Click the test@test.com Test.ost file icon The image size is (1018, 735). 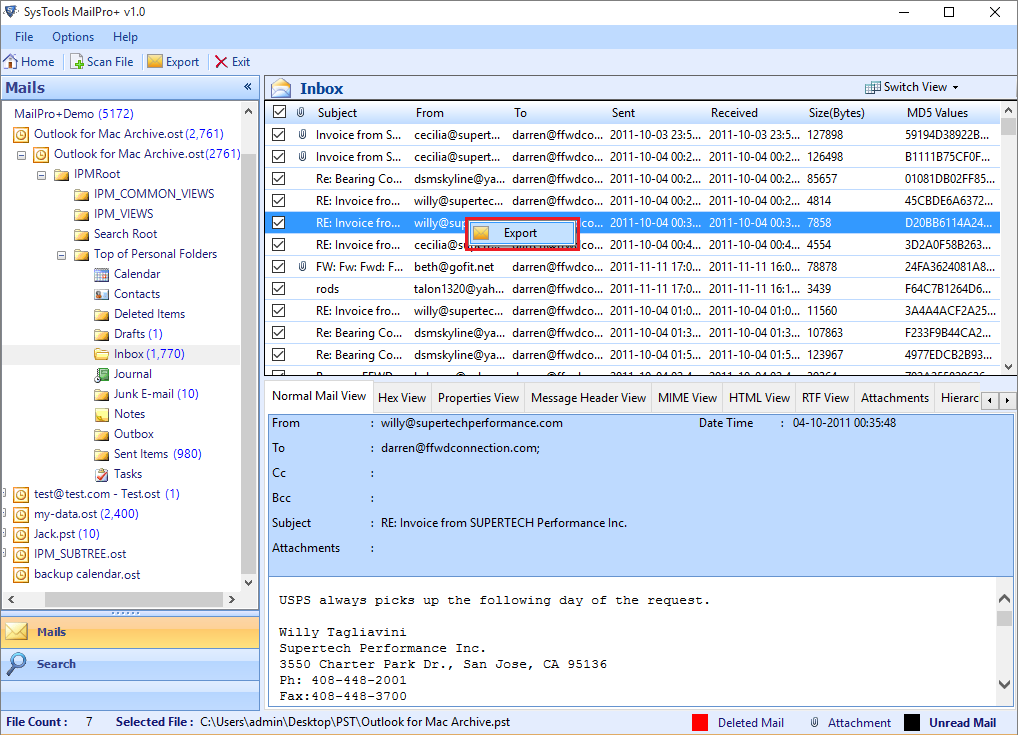[21, 494]
